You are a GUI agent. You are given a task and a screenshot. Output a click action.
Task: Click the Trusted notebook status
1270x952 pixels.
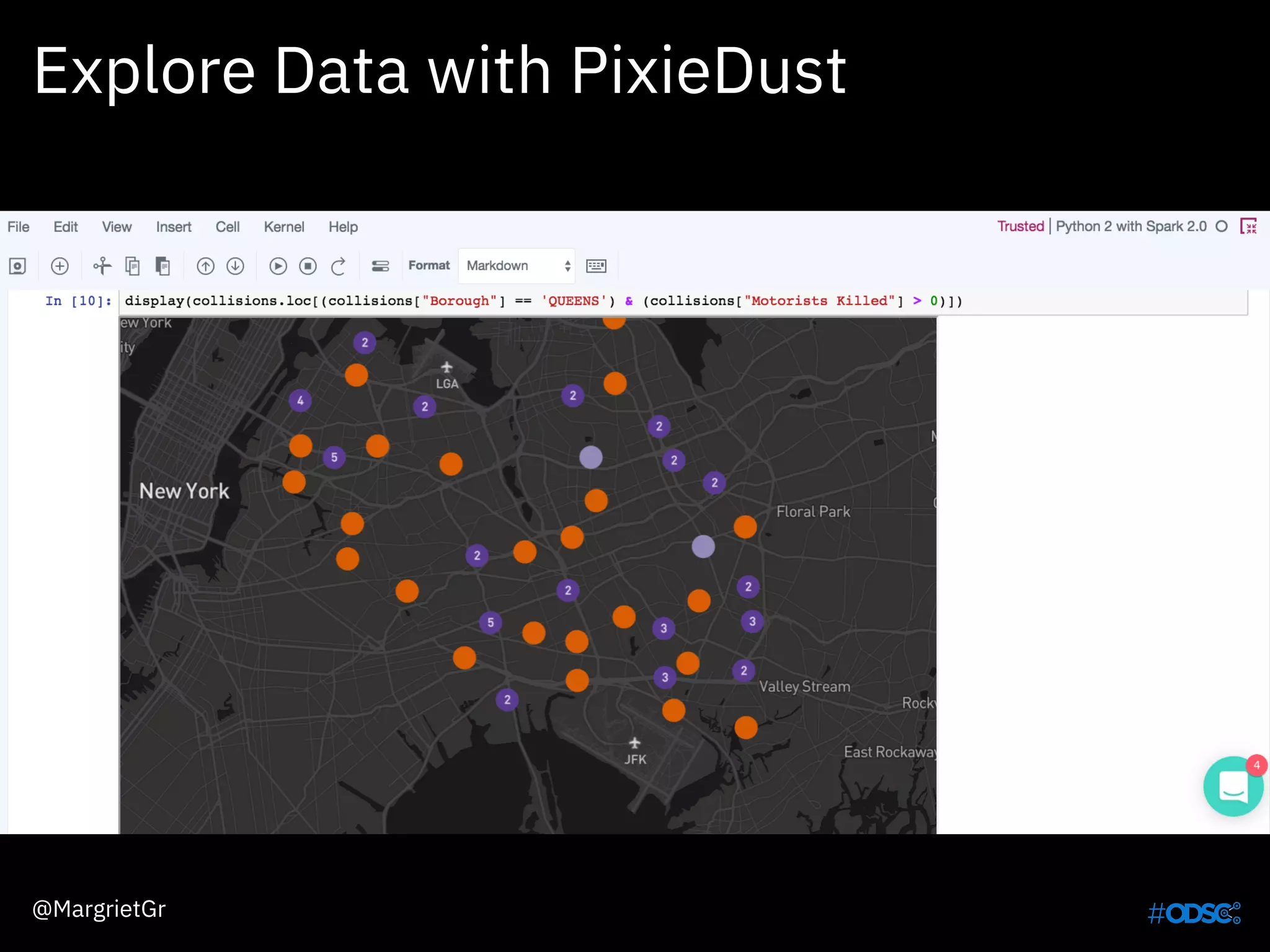[1021, 226]
